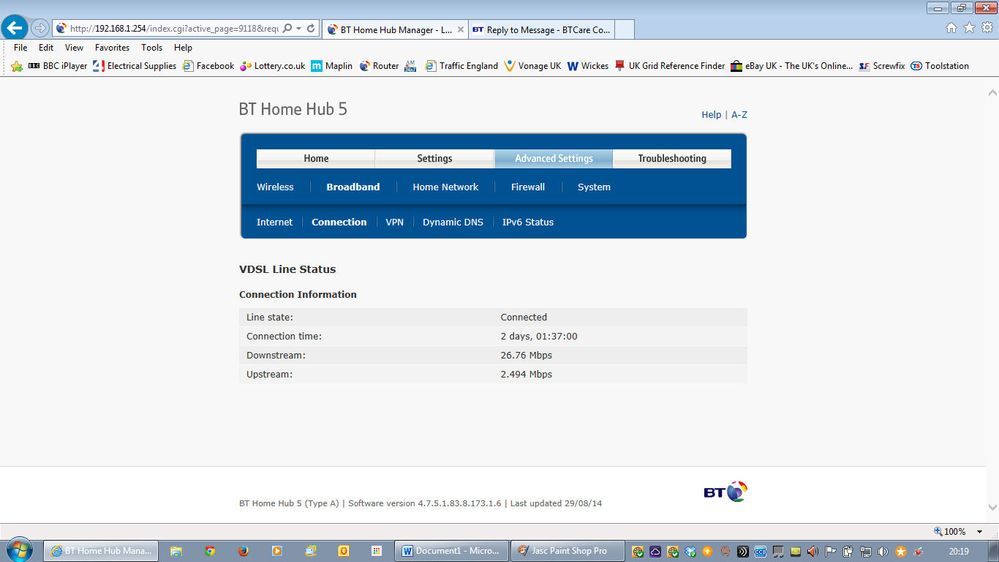Refresh the page with the reload icon
This screenshot has height=562, width=999.
pyautogui.click(x=311, y=29)
